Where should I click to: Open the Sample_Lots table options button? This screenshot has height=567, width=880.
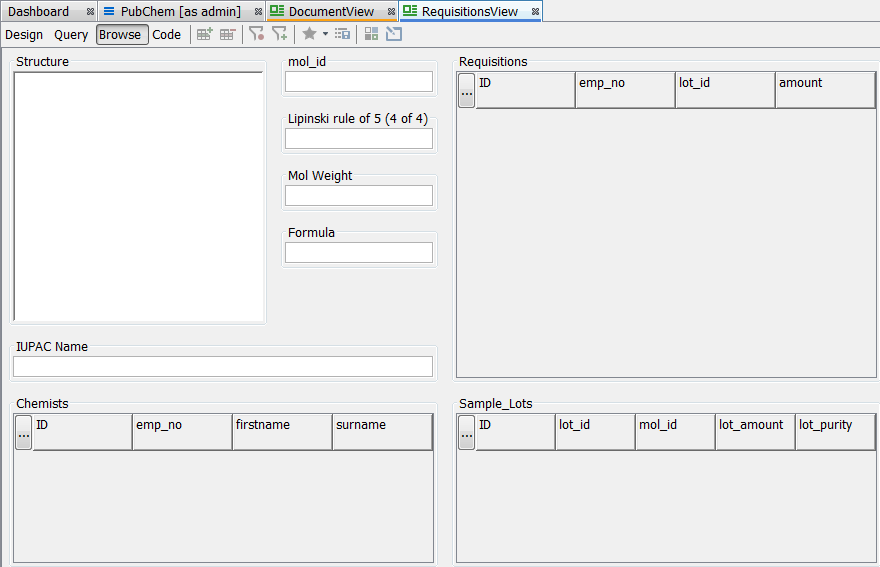click(466, 433)
